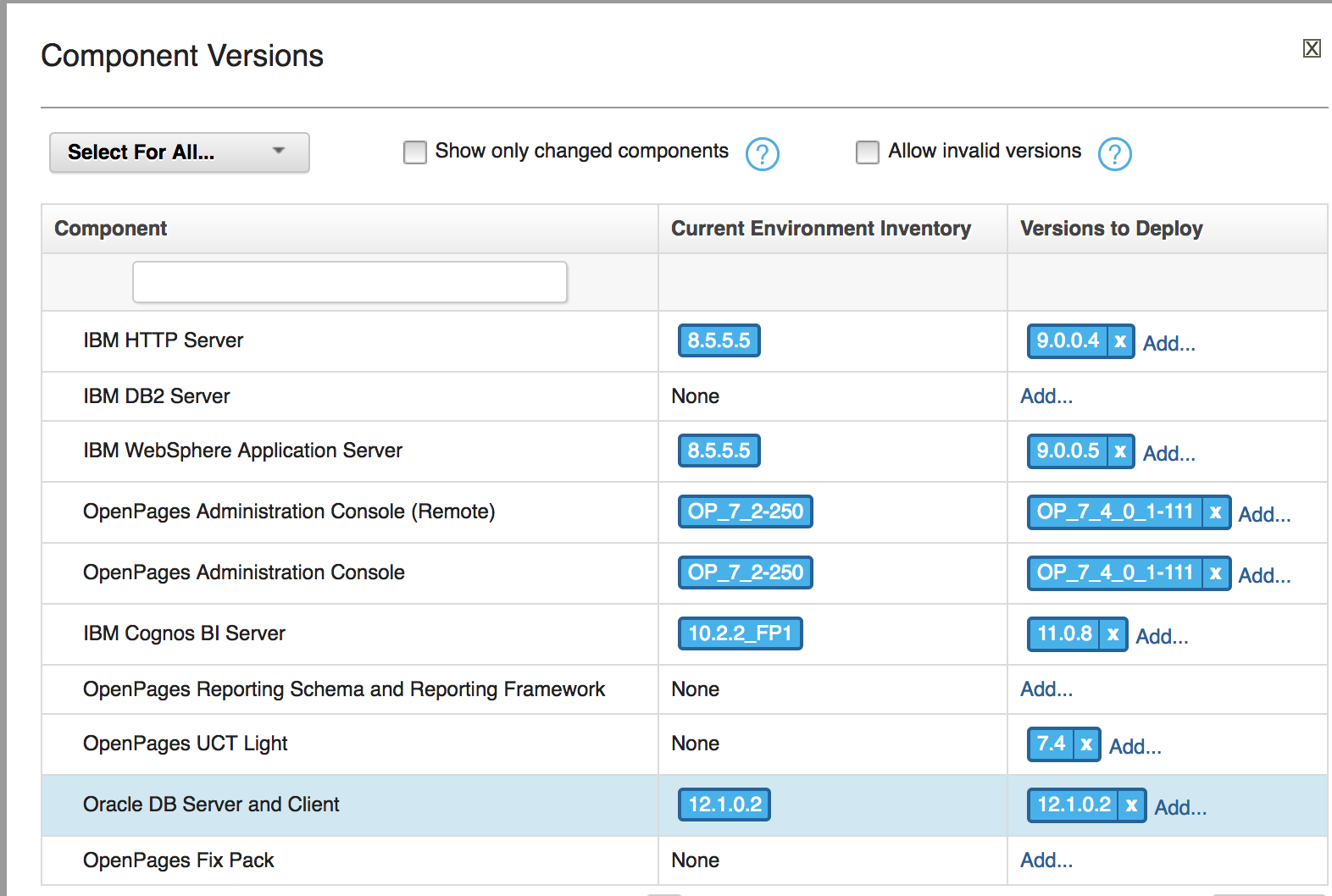The width and height of the screenshot is (1332, 896).
Task: Focus the Component filter text field
Action: pyautogui.click(x=350, y=282)
